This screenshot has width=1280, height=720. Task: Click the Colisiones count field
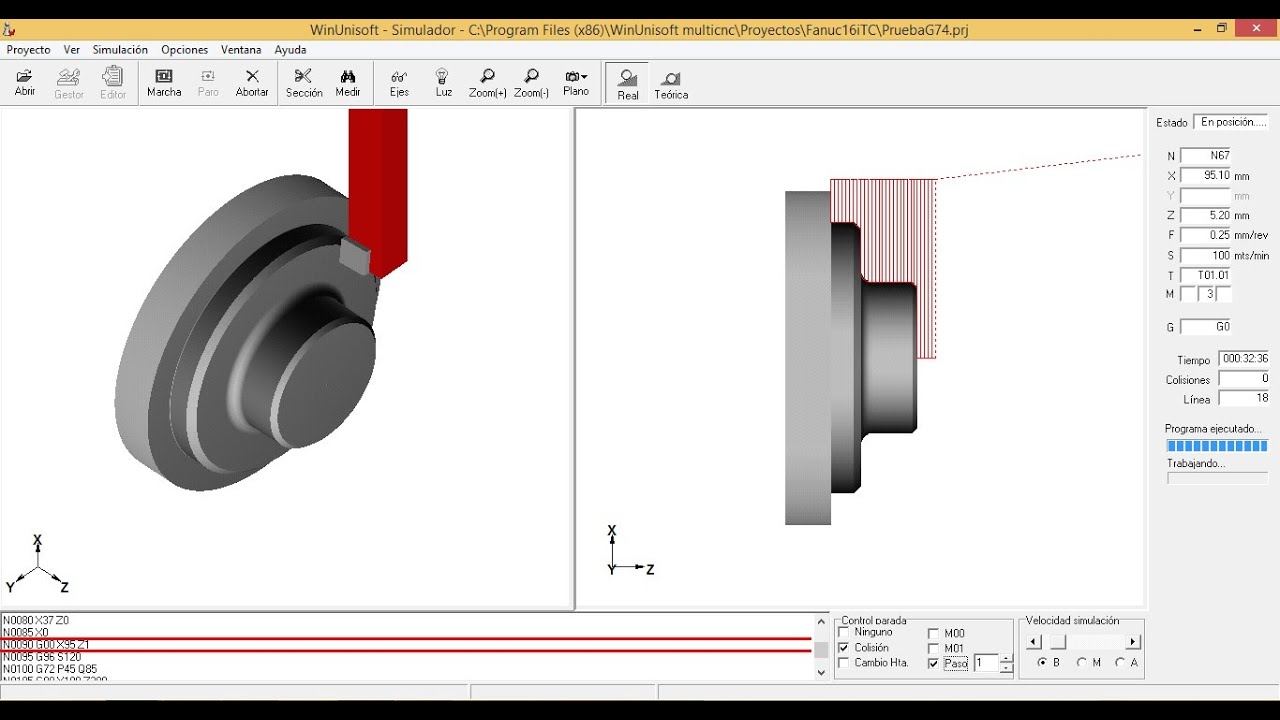[1244, 379]
